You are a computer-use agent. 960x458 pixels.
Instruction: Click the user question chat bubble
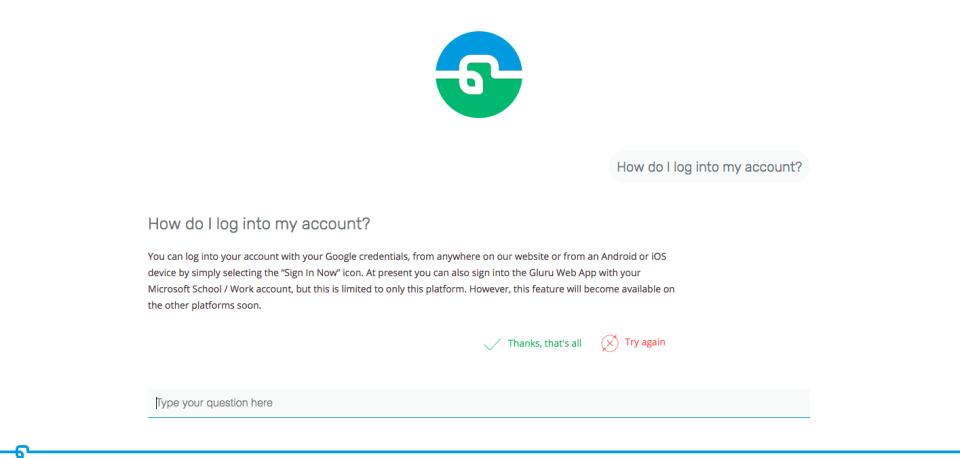click(x=709, y=167)
